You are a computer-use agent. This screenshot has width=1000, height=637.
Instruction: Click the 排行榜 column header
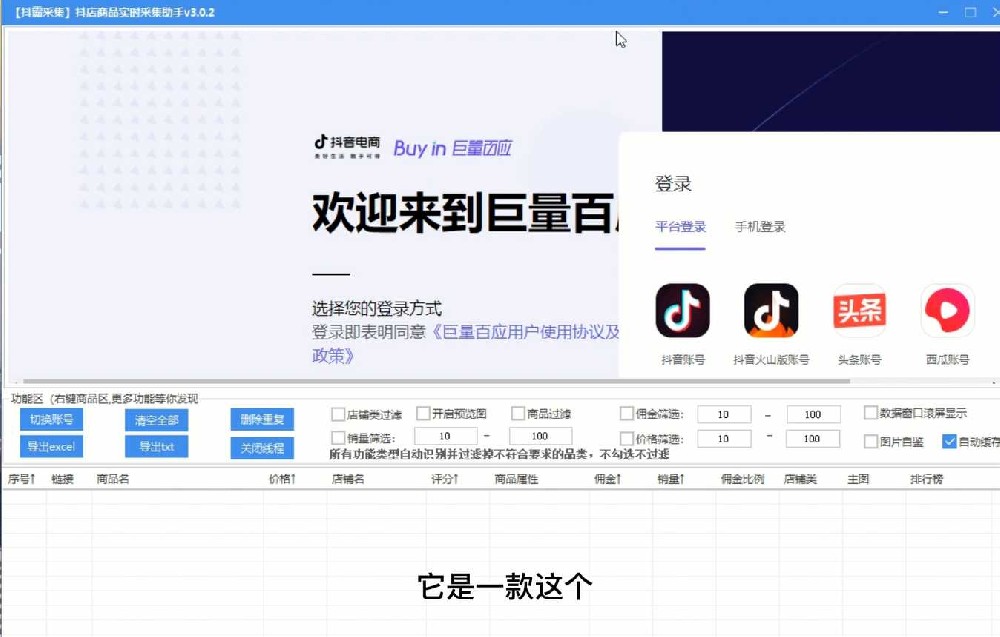[x=927, y=479]
